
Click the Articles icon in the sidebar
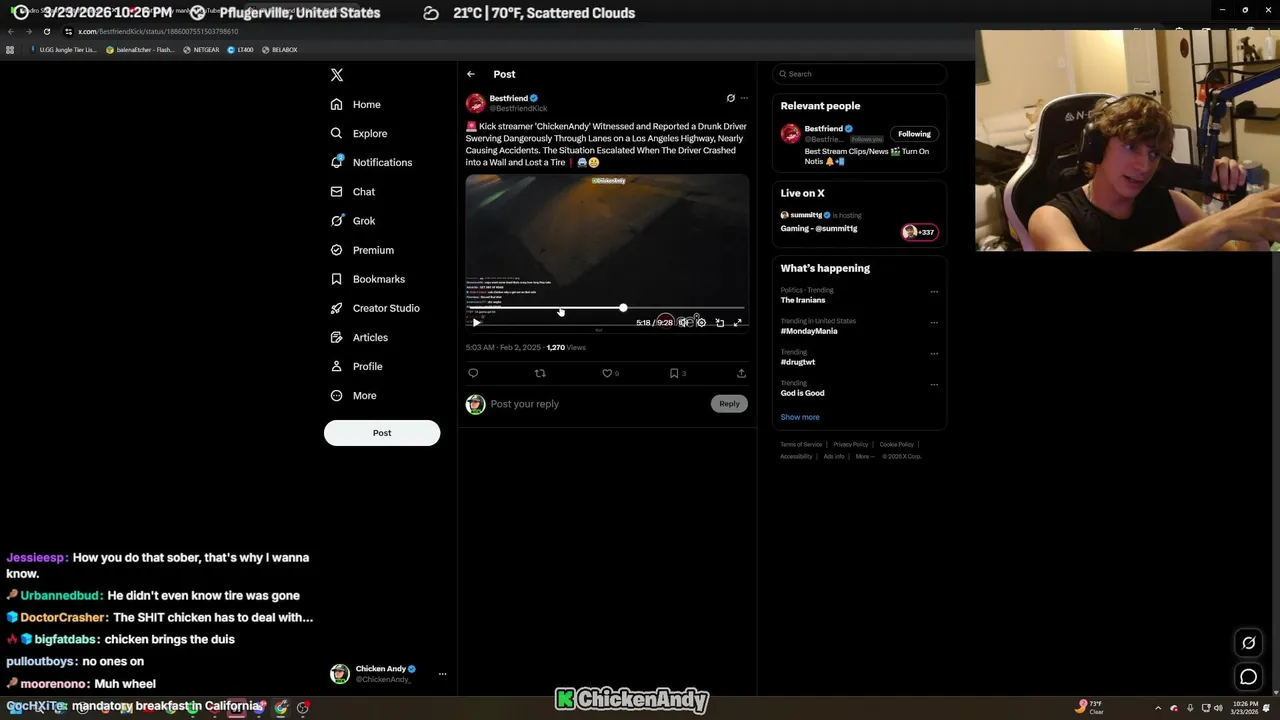(x=336, y=337)
